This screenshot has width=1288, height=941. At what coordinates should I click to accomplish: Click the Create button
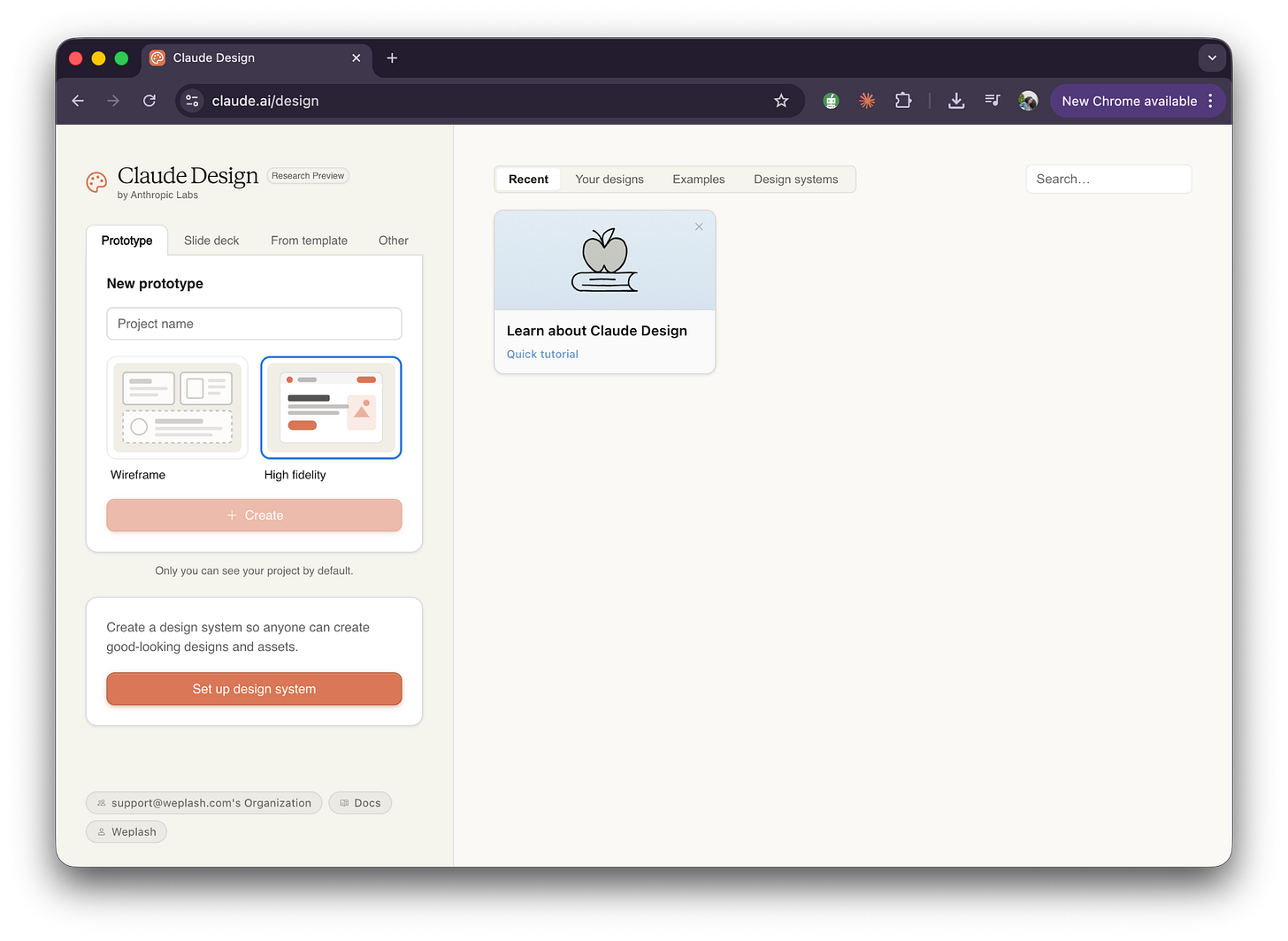[x=254, y=516]
